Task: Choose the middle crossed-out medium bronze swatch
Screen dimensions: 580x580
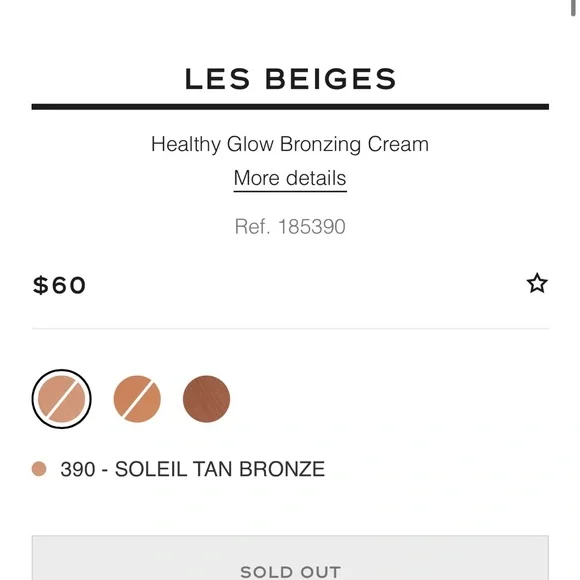Action: point(137,399)
